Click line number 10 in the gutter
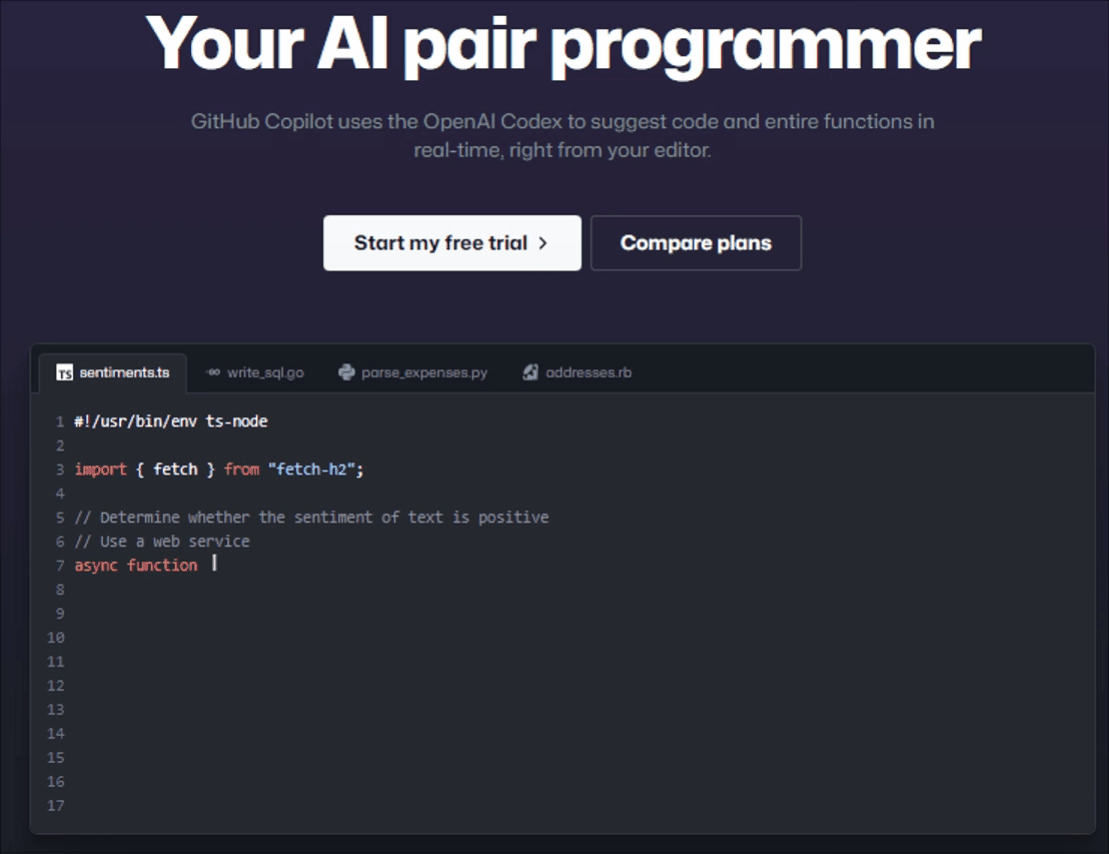 pyautogui.click(x=56, y=637)
